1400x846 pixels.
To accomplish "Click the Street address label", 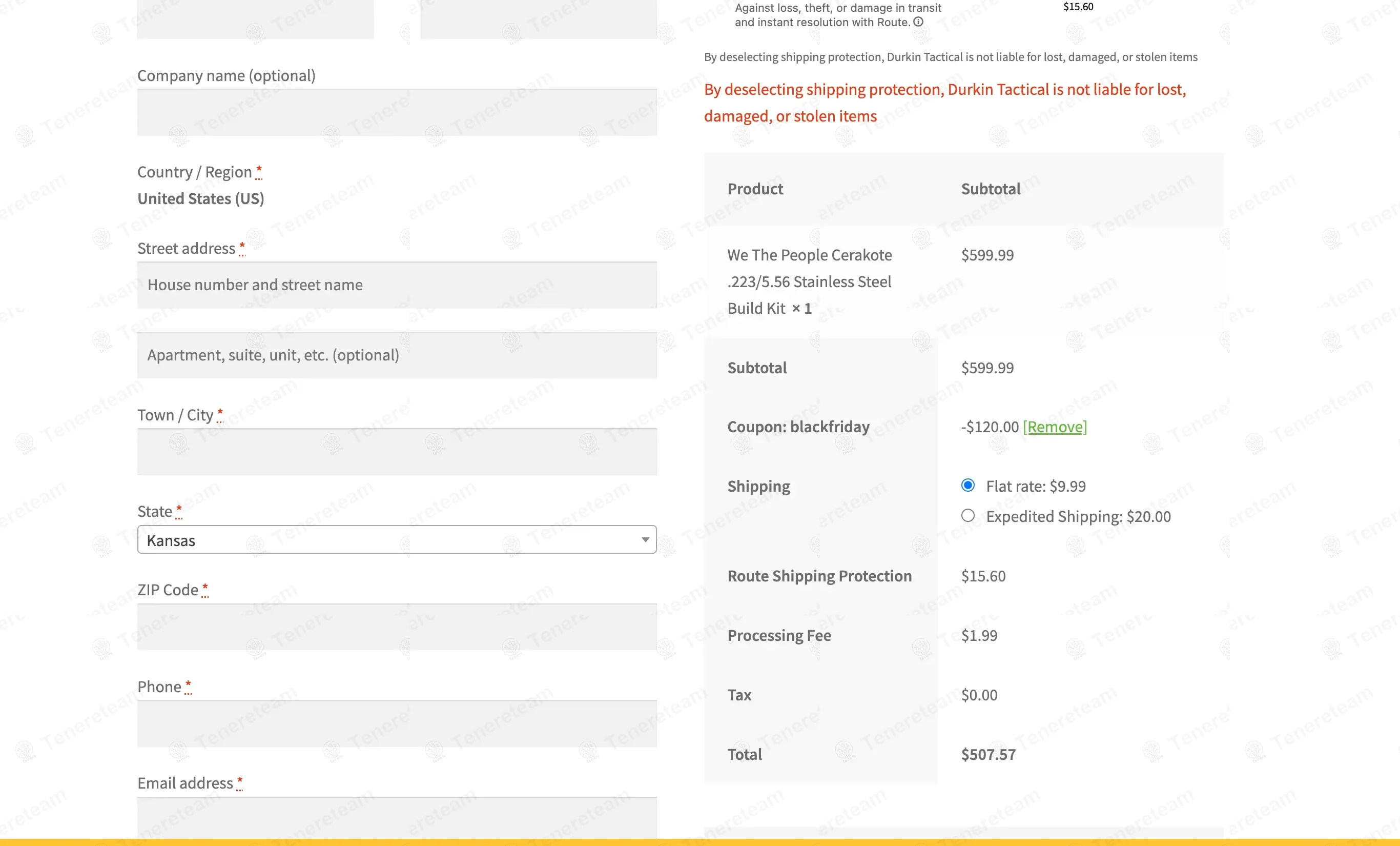I will 186,249.
